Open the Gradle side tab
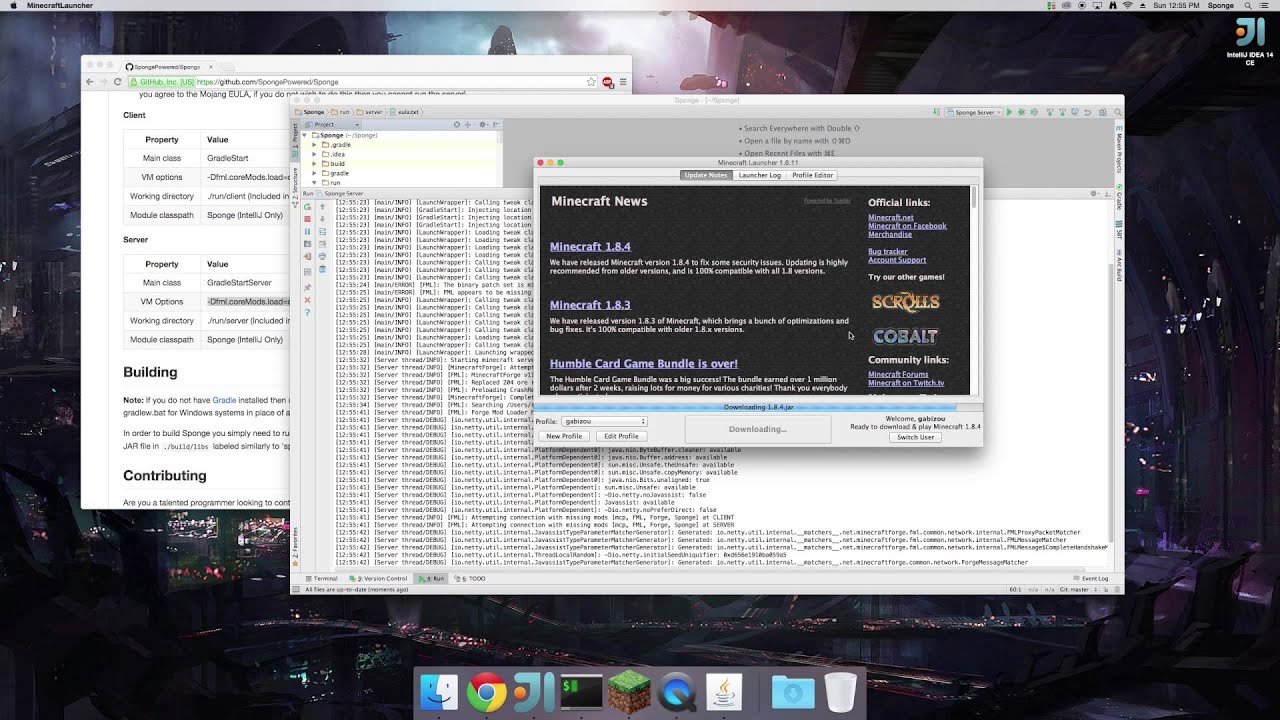The image size is (1280, 720). coord(1119,197)
